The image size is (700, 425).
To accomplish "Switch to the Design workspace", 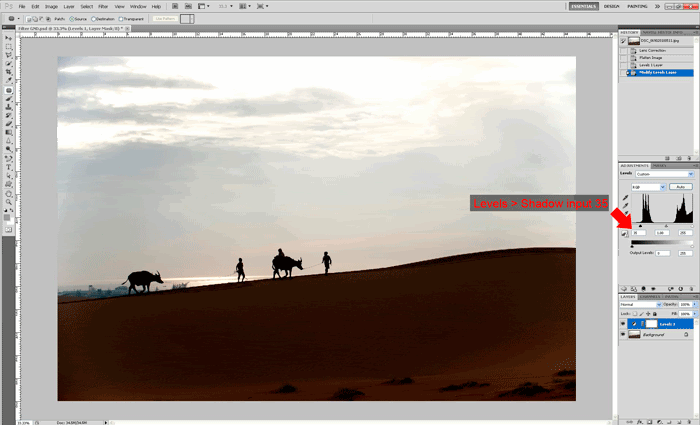I will [x=613, y=6].
